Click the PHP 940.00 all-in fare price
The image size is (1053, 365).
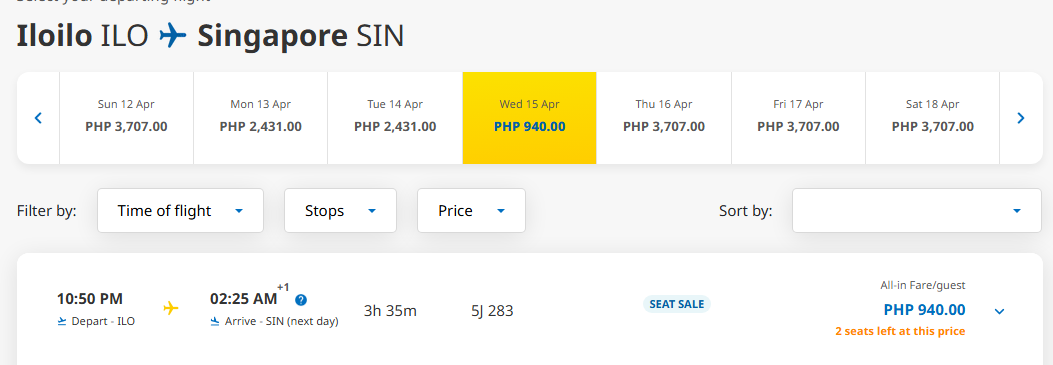pyautogui.click(x=924, y=310)
